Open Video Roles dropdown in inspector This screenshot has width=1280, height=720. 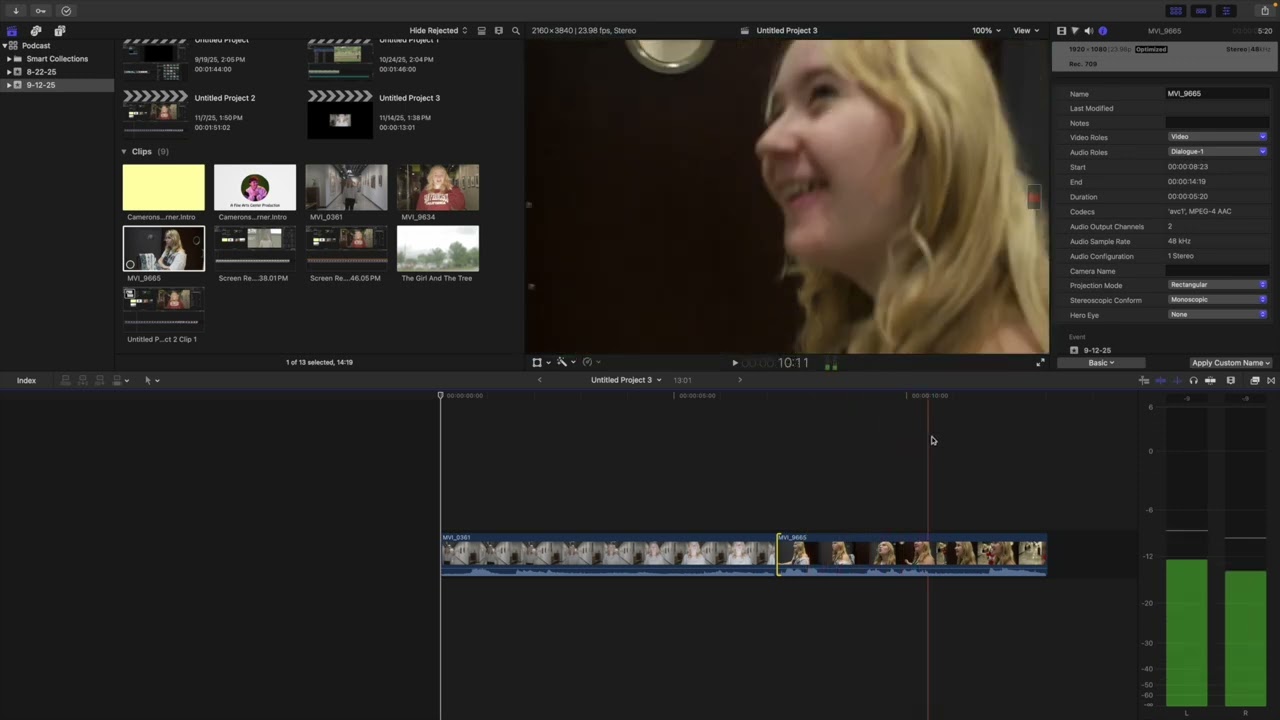coord(1217,137)
